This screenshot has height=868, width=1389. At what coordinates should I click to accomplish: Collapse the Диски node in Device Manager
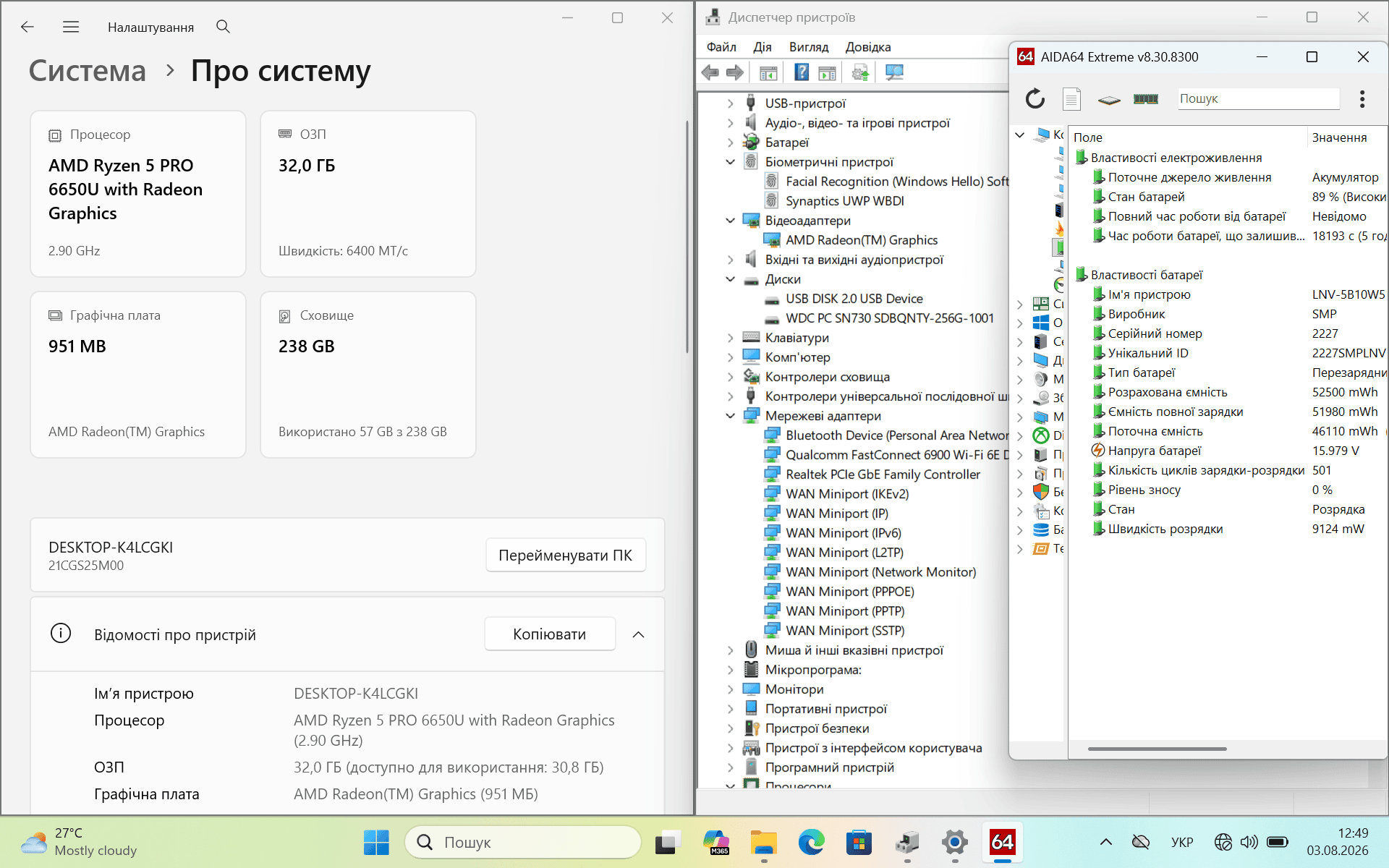tap(731, 279)
